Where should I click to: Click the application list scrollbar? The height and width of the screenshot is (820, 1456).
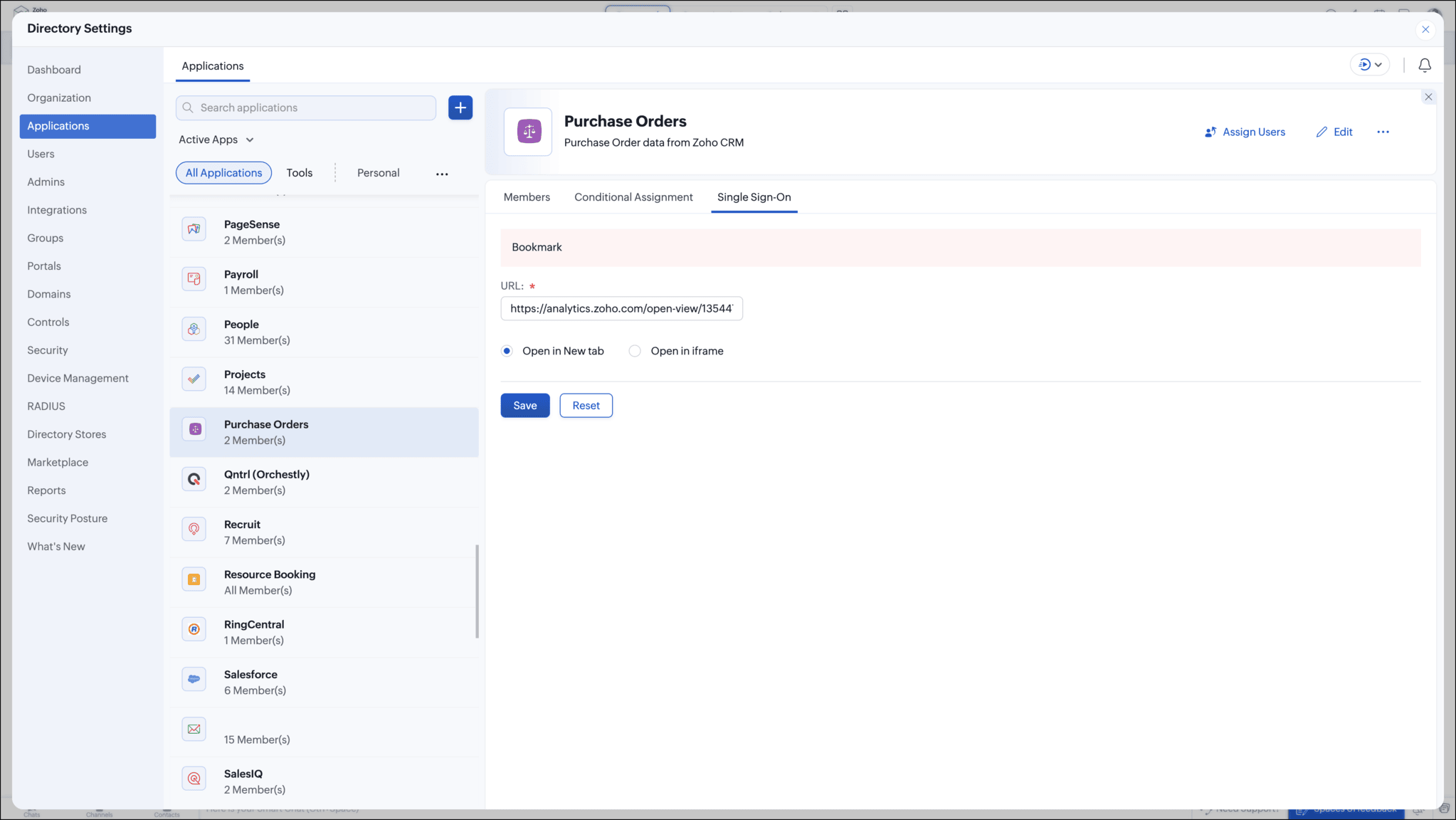(477, 591)
